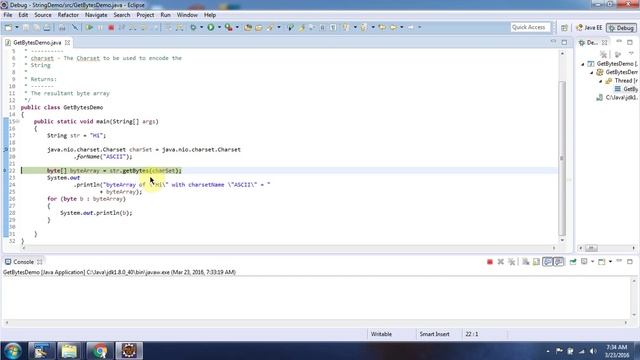Screen dimensions: 640x360
Task: Maximize the editor area
Action: pos(564,42)
